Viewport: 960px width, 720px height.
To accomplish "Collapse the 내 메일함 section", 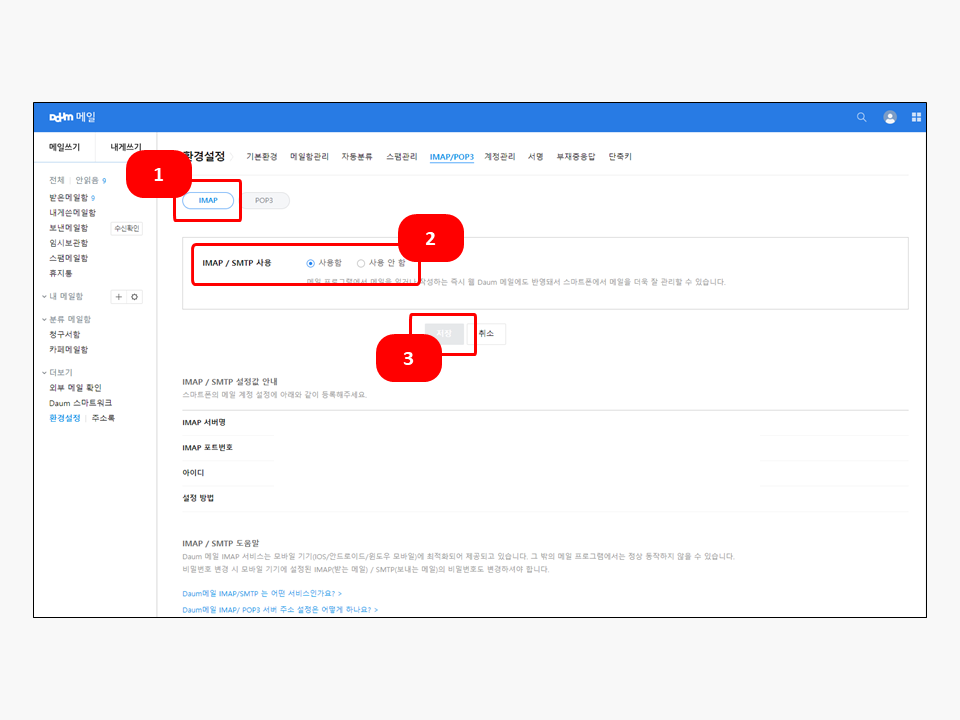I will pos(45,297).
